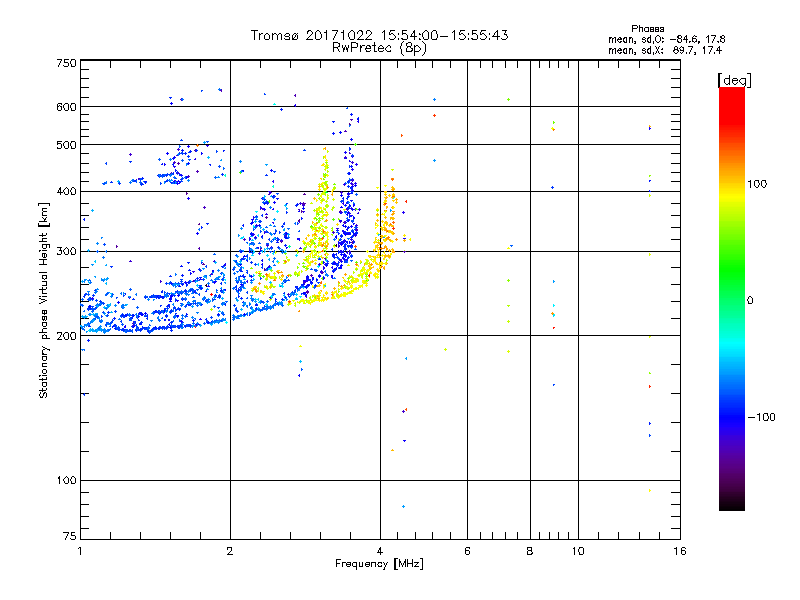The width and height of the screenshot is (800, 600).
Task: Select the "mean, sd,O: -84.6, 17.8" line
Action: [666, 39]
